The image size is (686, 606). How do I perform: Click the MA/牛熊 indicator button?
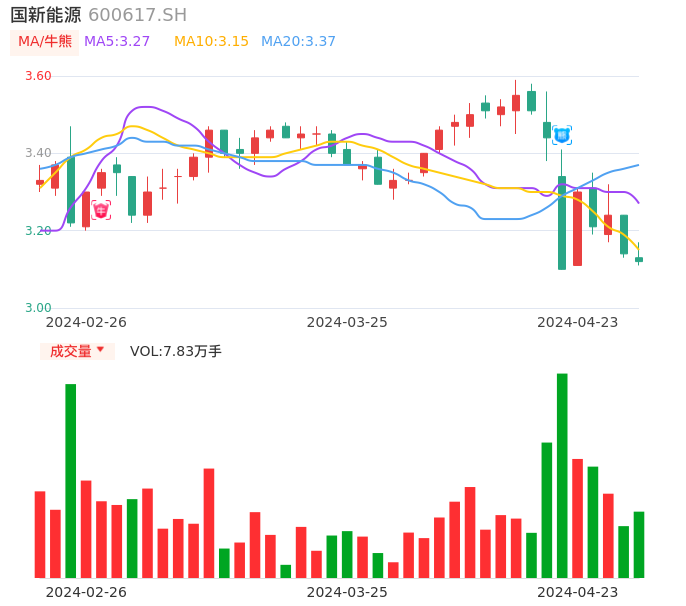click(44, 42)
